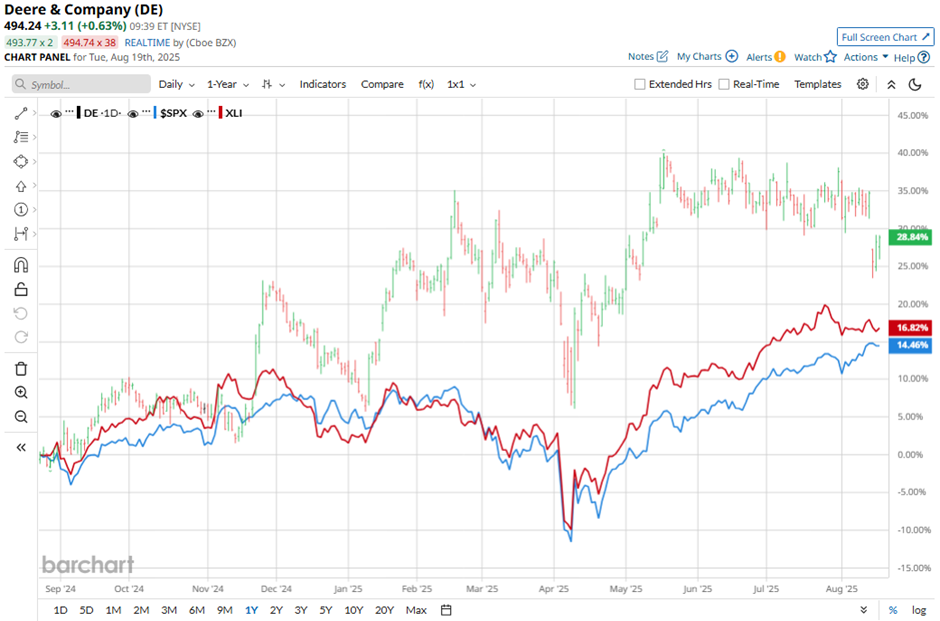Open the 1x1 grid layout dropdown
The width and height of the screenshot is (940, 621).
click(x=462, y=85)
